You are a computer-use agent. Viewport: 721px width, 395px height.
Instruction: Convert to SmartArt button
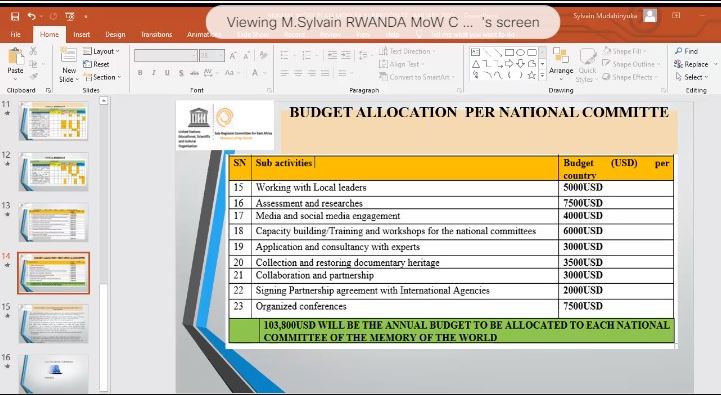pos(417,77)
